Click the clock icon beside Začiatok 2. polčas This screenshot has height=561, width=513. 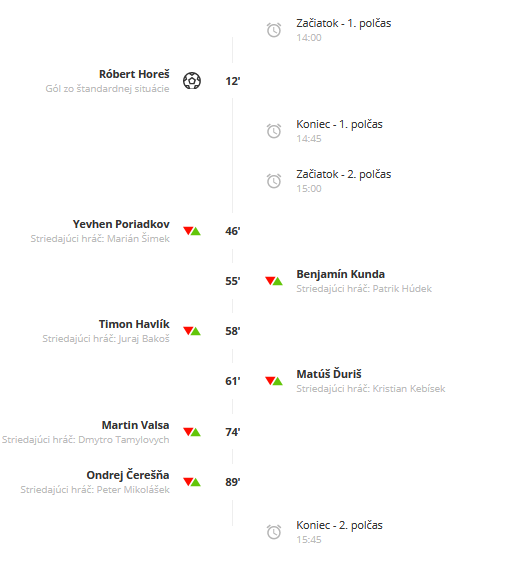(x=274, y=181)
